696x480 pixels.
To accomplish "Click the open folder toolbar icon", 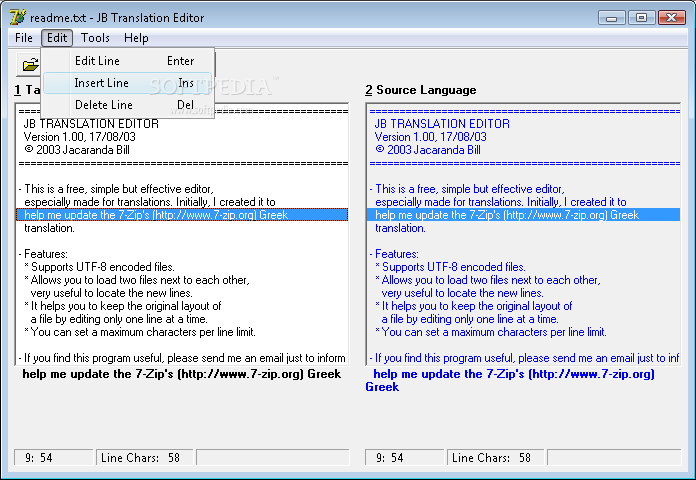I will 30,65.
